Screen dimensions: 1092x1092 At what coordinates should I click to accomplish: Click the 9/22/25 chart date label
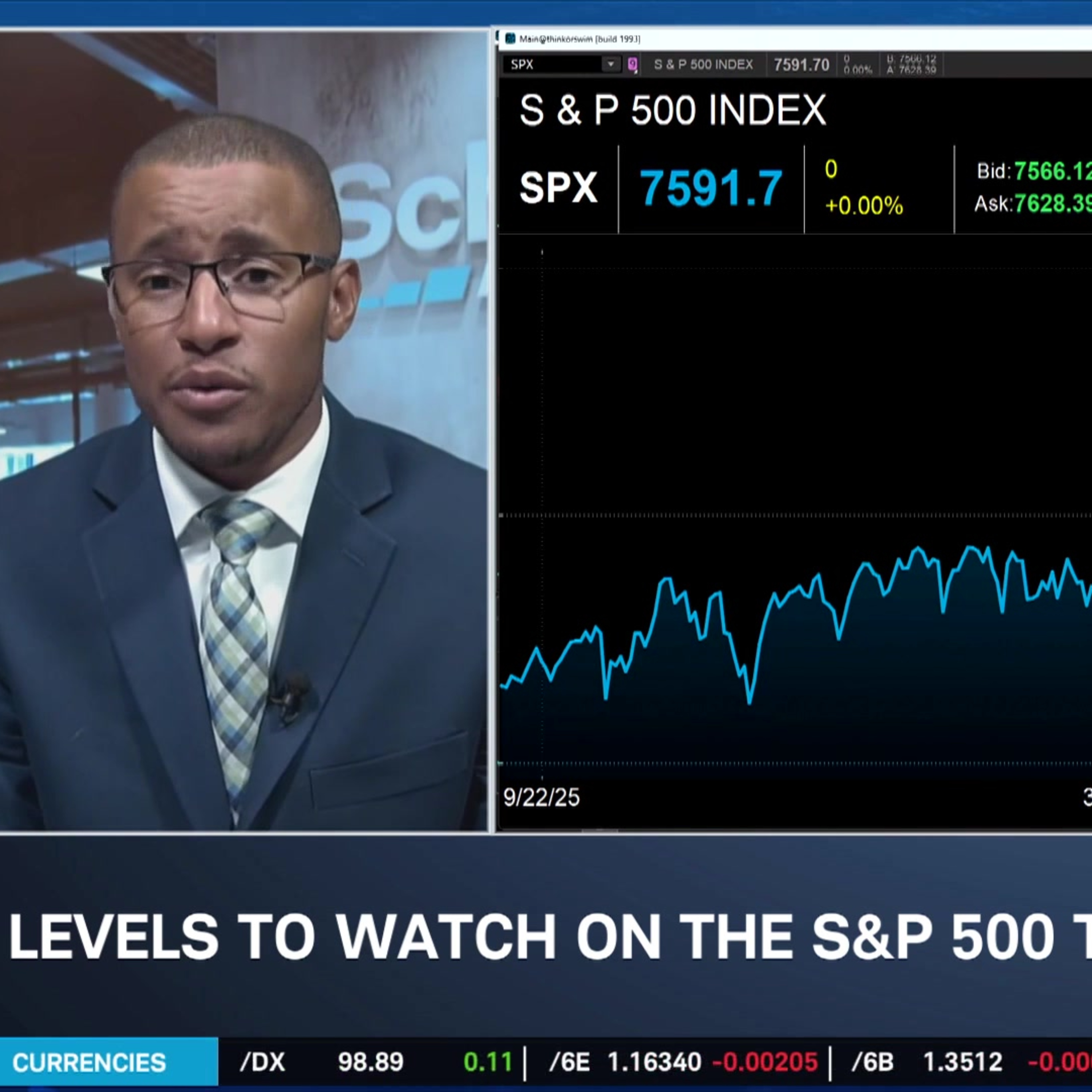point(542,798)
